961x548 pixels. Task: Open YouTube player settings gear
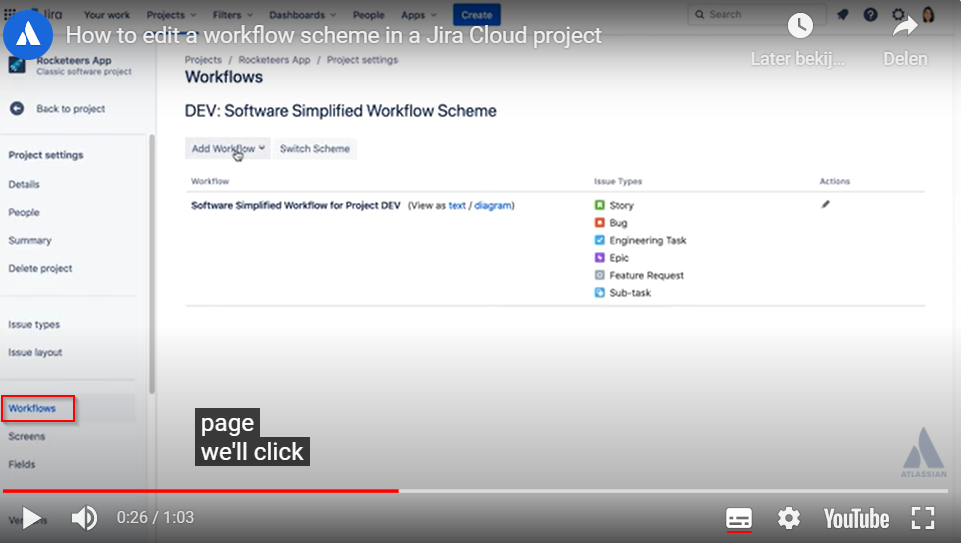789,519
